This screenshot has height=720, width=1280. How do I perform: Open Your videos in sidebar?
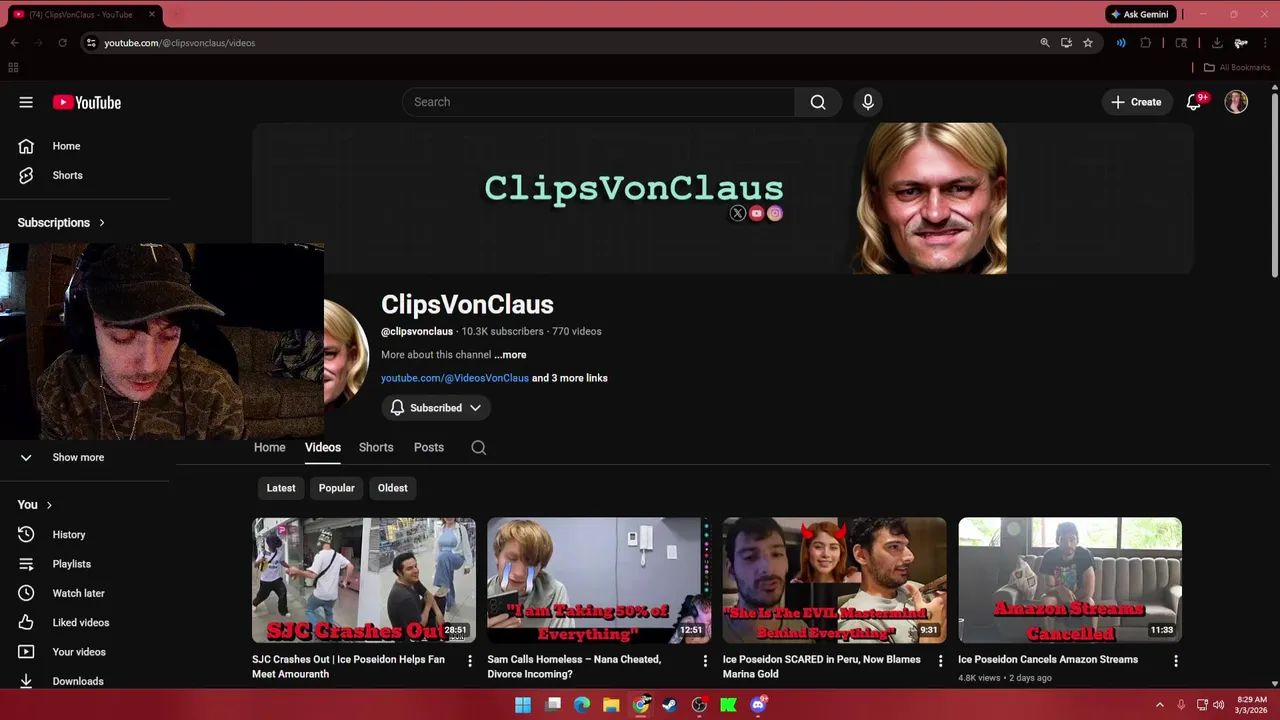78,652
